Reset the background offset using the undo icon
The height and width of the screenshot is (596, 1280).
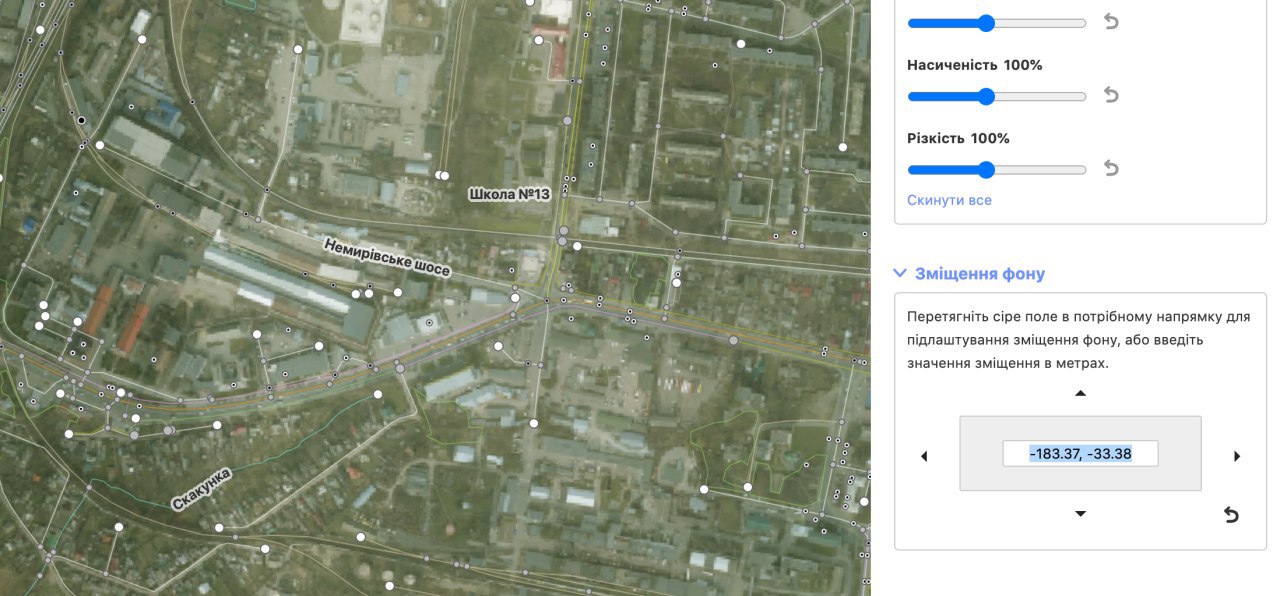(1231, 515)
